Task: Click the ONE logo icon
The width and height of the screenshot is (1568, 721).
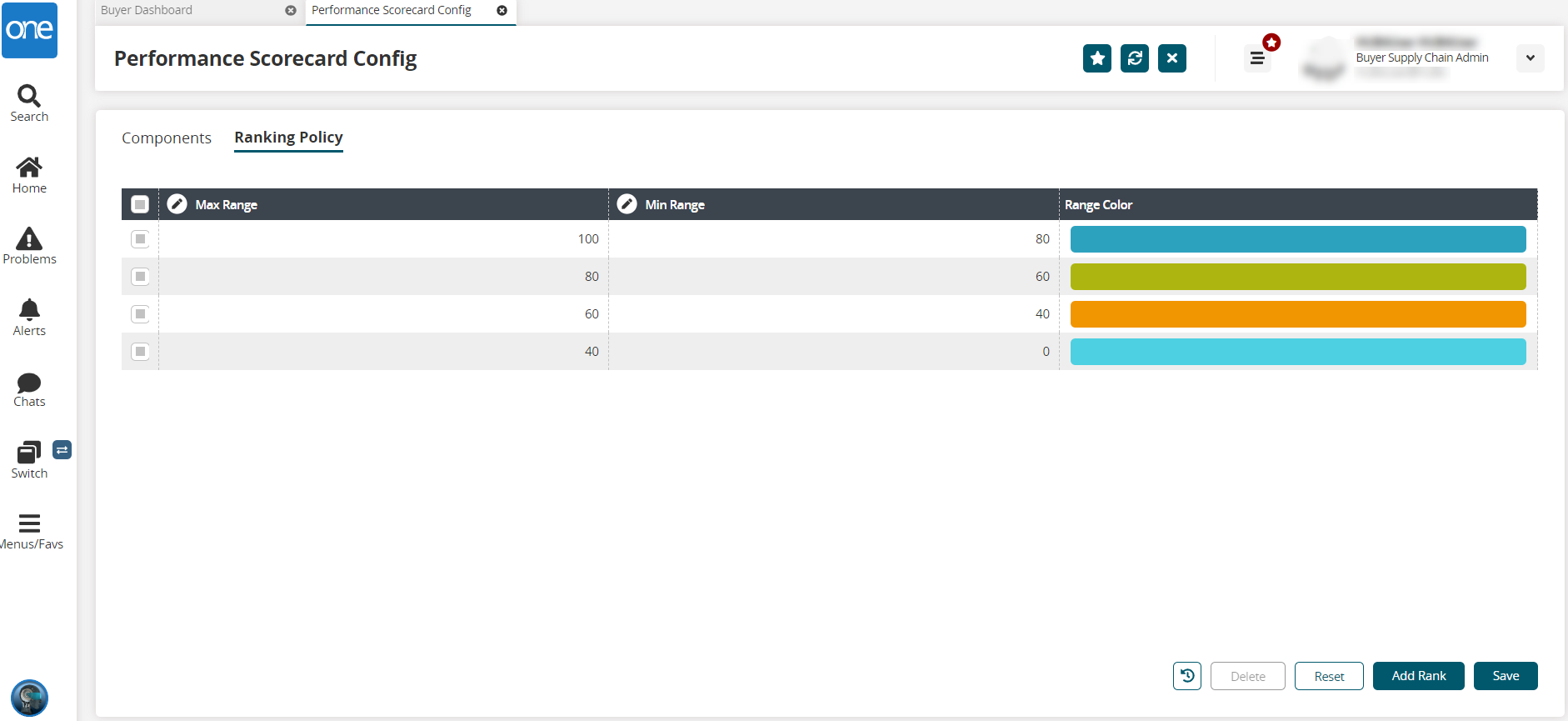Action: 29,30
